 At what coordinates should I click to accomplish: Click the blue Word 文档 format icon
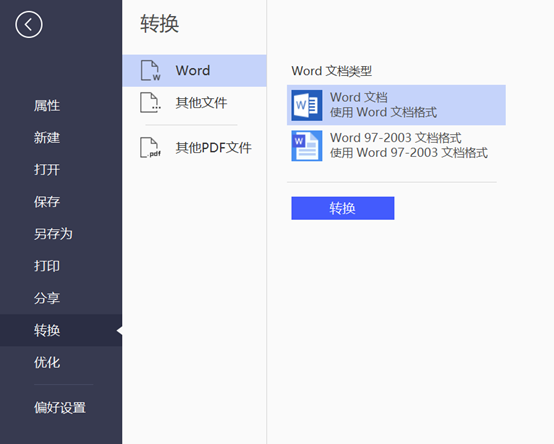point(307,105)
